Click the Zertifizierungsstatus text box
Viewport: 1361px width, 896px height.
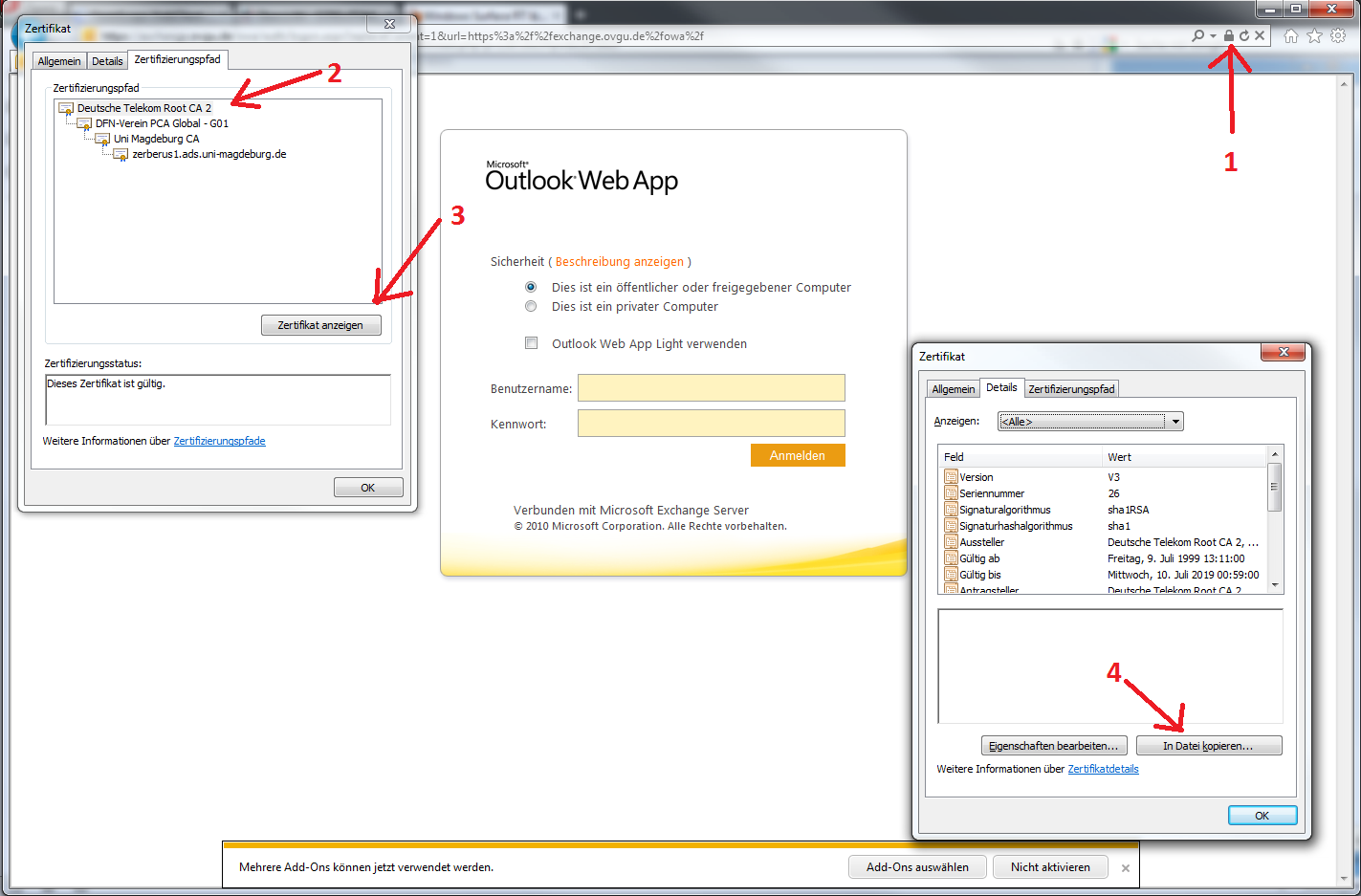(x=218, y=400)
